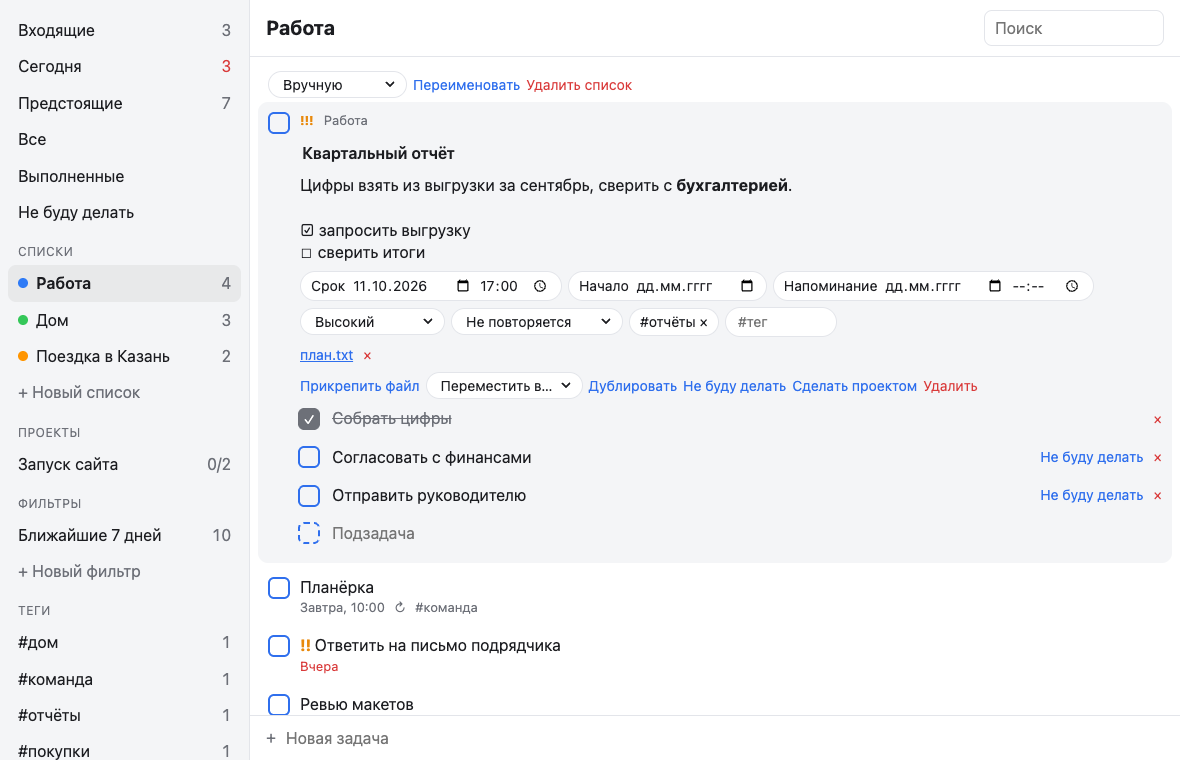Click Прикрепить файл link
1180x760 pixels.
(x=360, y=386)
